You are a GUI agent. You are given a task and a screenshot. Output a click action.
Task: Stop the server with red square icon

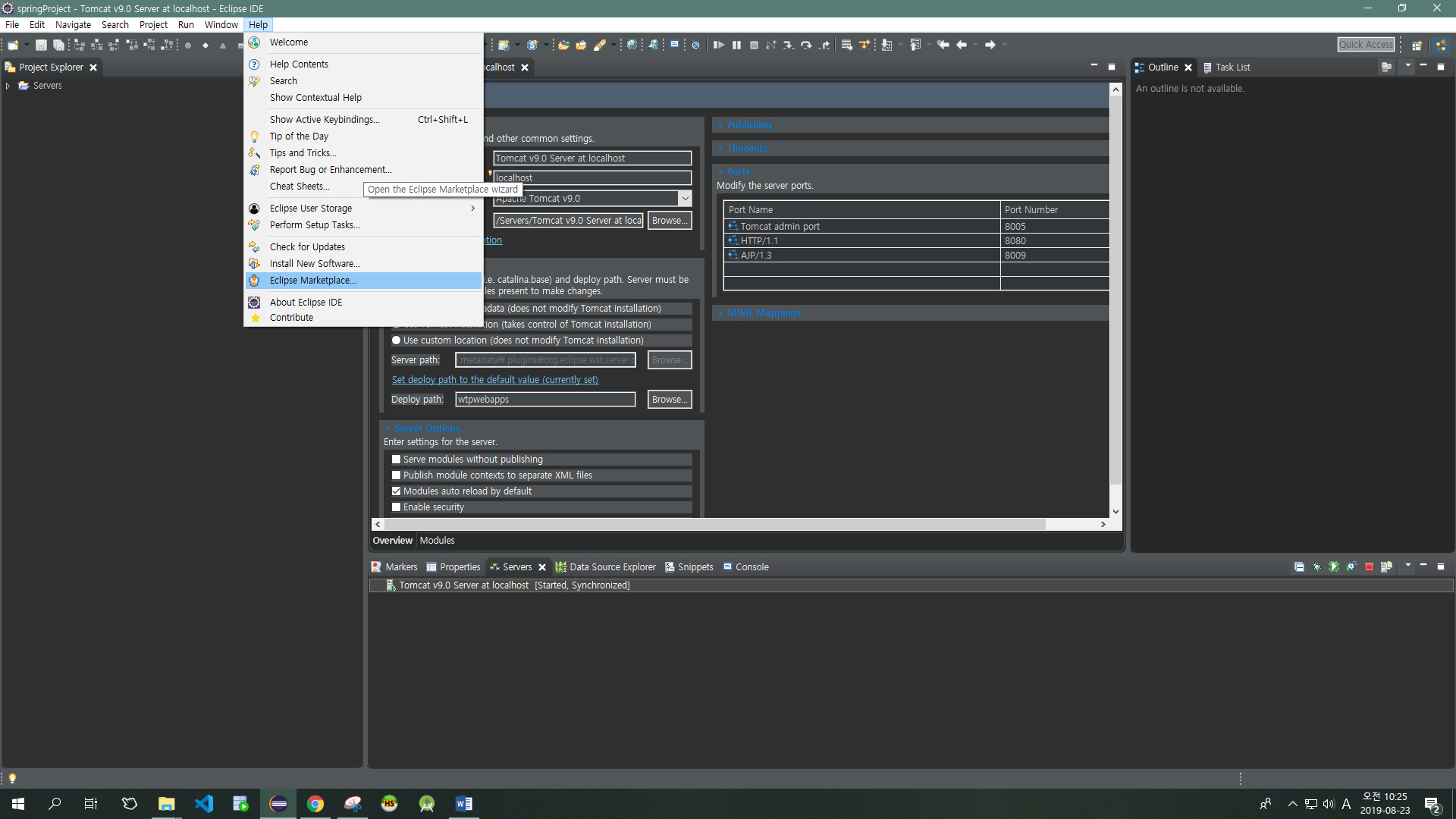(1369, 566)
